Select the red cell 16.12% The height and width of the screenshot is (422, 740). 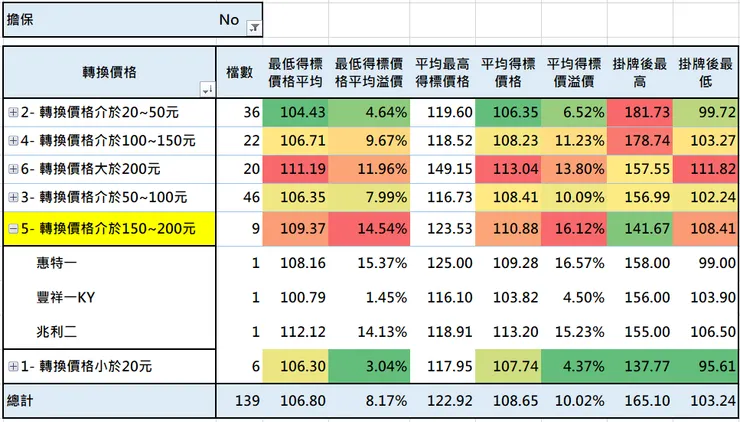(x=574, y=229)
